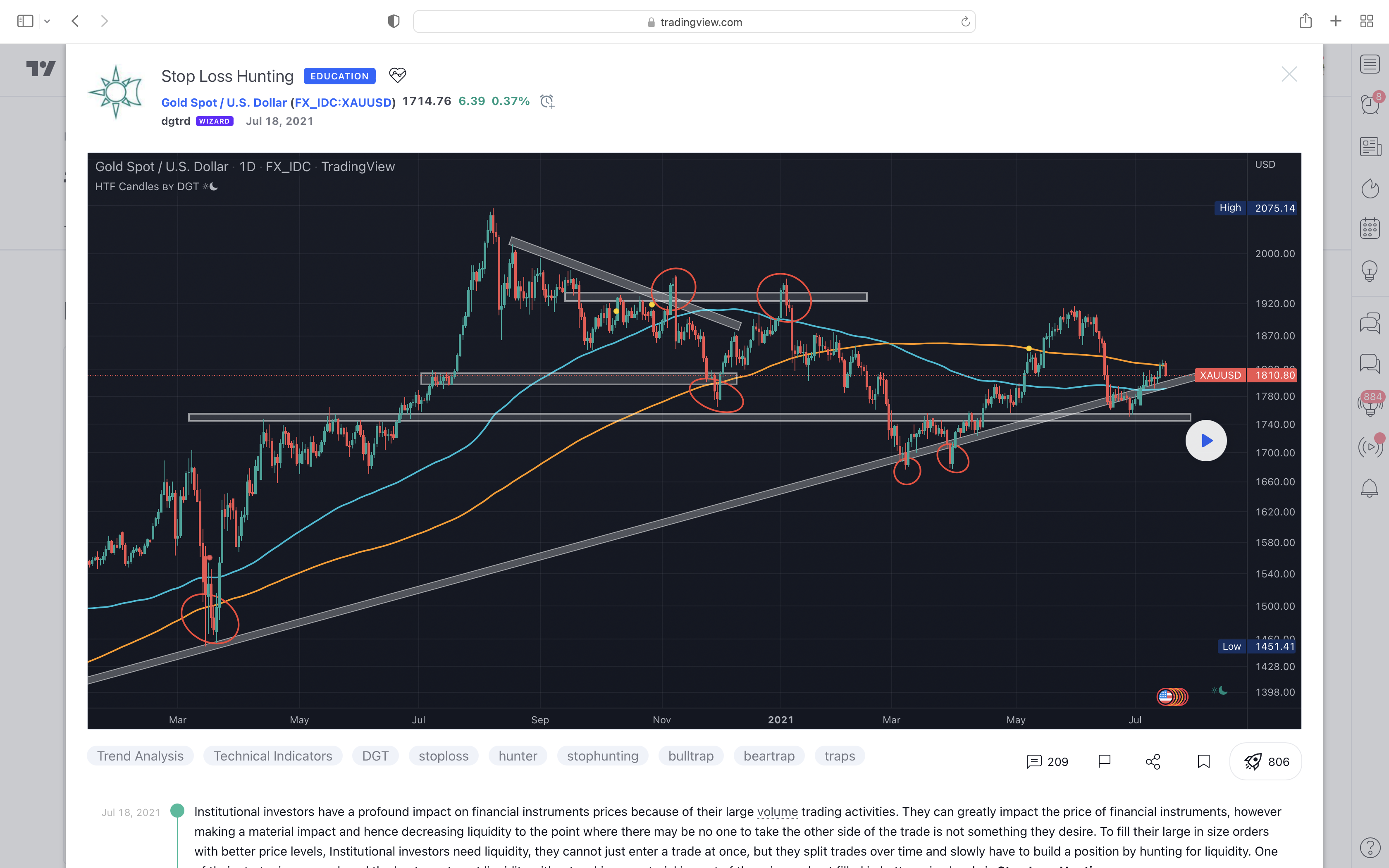
Task: Open the notifications bell icon
Action: click(x=1370, y=488)
